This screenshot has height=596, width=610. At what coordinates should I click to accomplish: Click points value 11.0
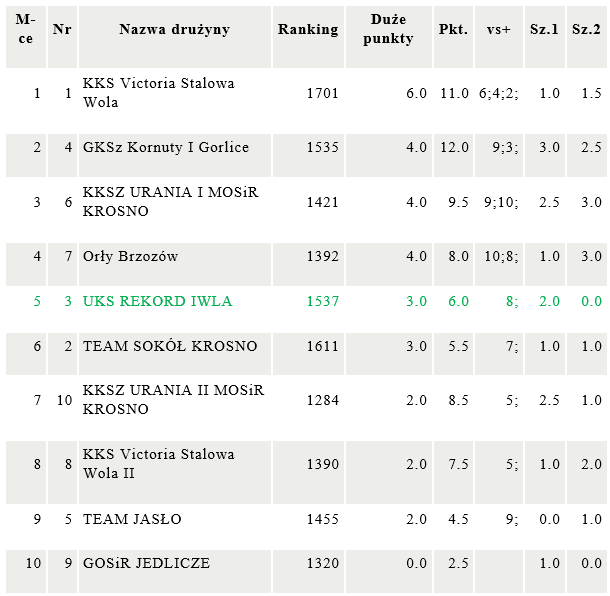pyautogui.click(x=454, y=93)
